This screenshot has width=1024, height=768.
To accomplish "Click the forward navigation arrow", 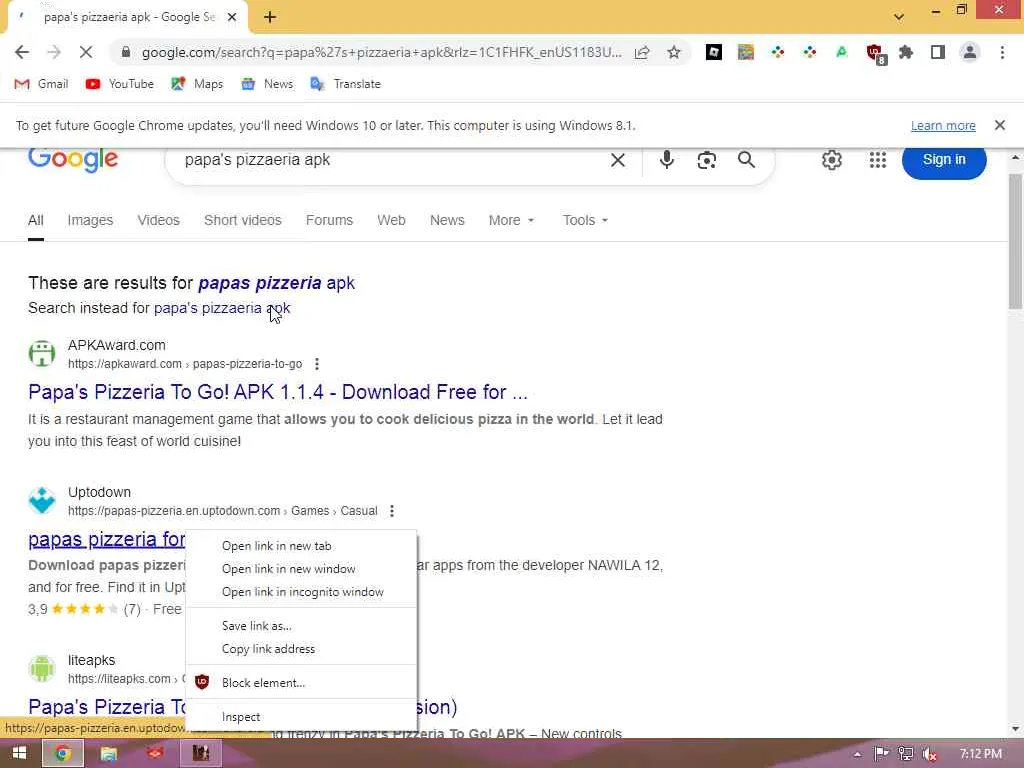I will (54, 52).
